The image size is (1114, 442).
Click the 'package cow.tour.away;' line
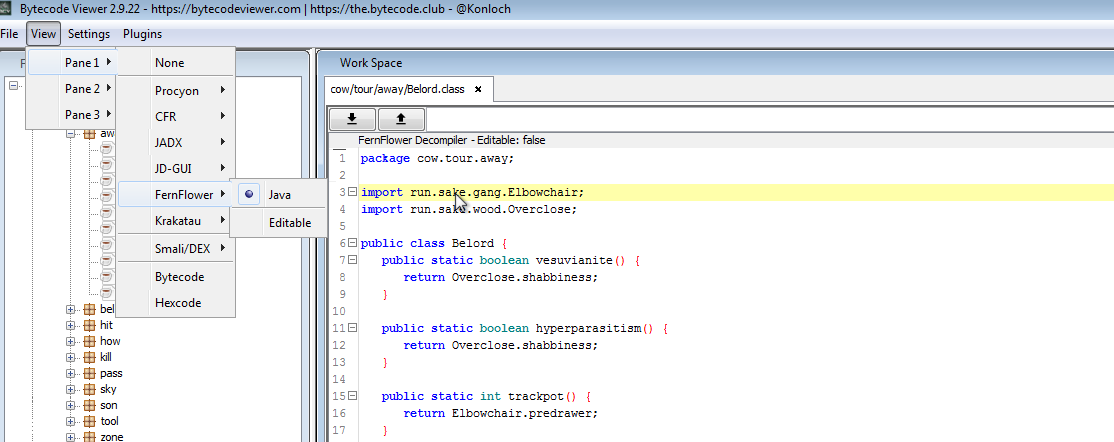click(x=437, y=158)
